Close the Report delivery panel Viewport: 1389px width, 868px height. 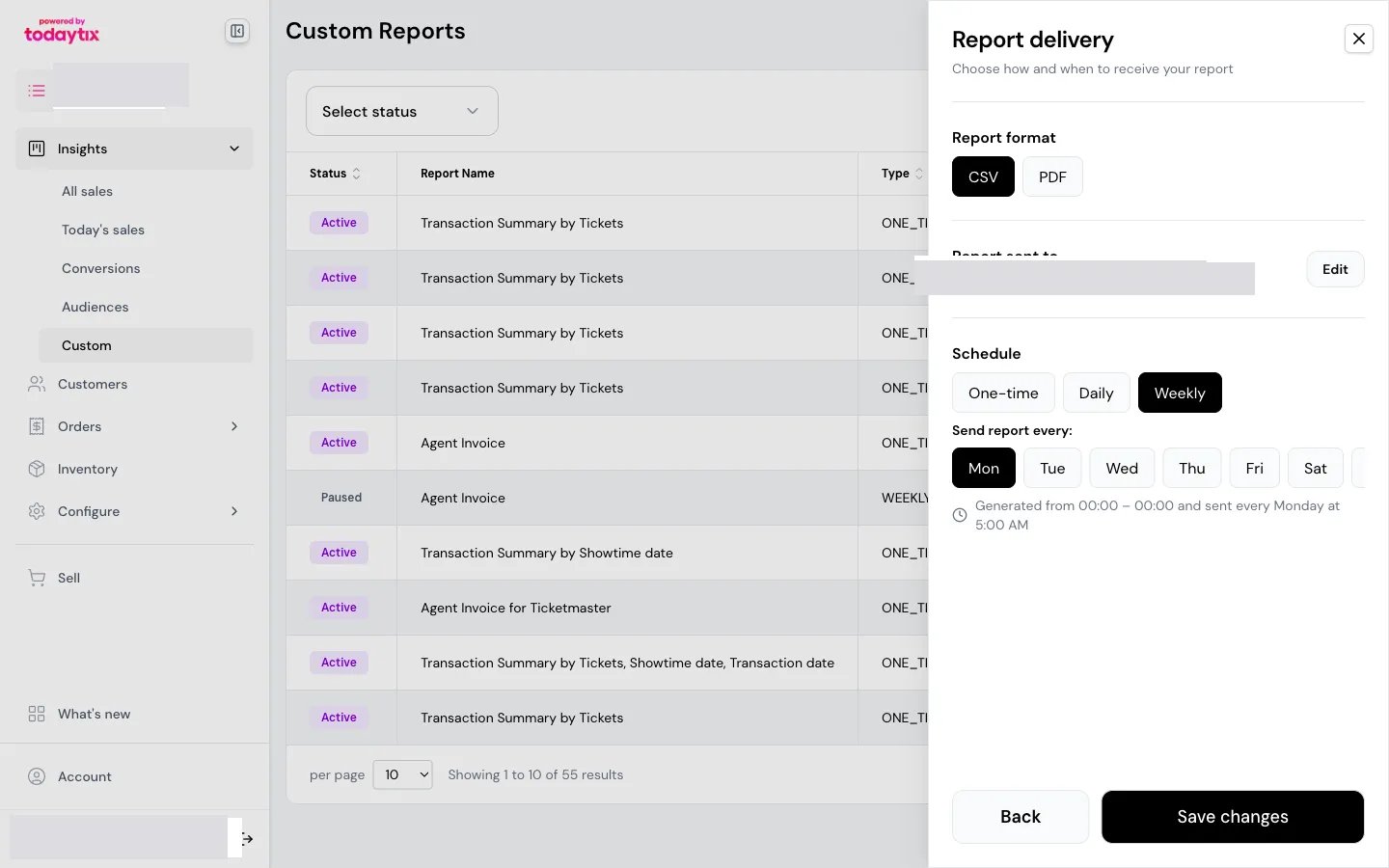pyautogui.click(x=1359, y=39)
